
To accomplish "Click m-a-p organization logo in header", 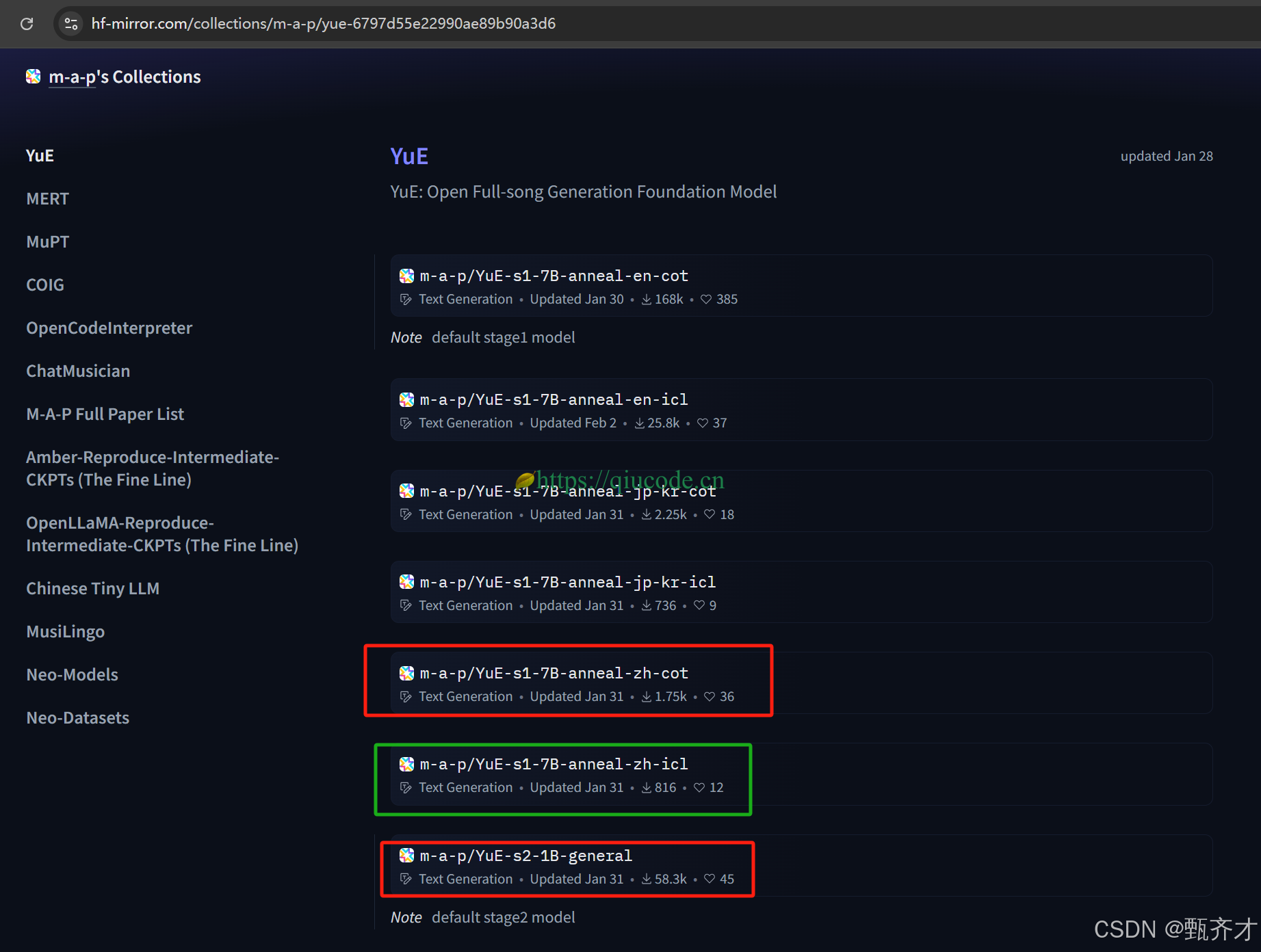I will pos(33,77).
